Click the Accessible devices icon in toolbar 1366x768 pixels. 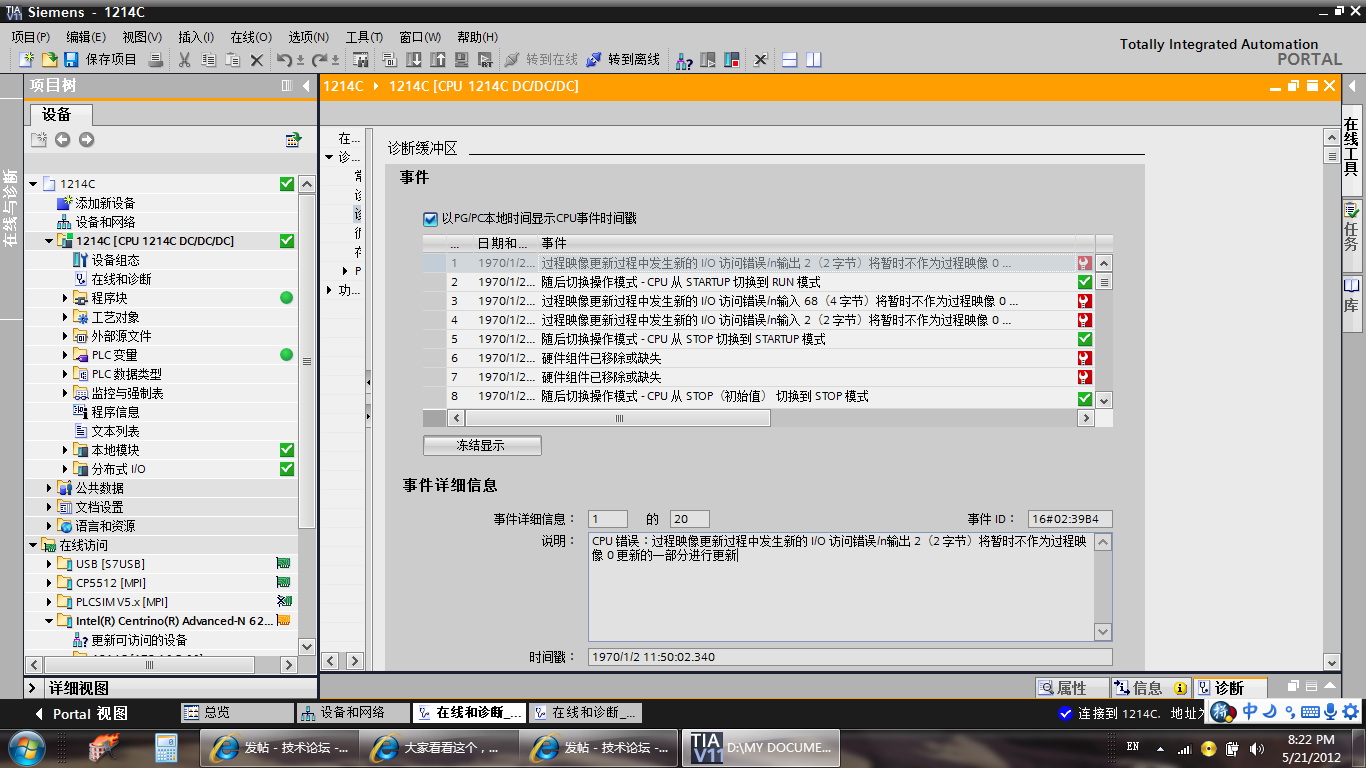click(684, 60)
